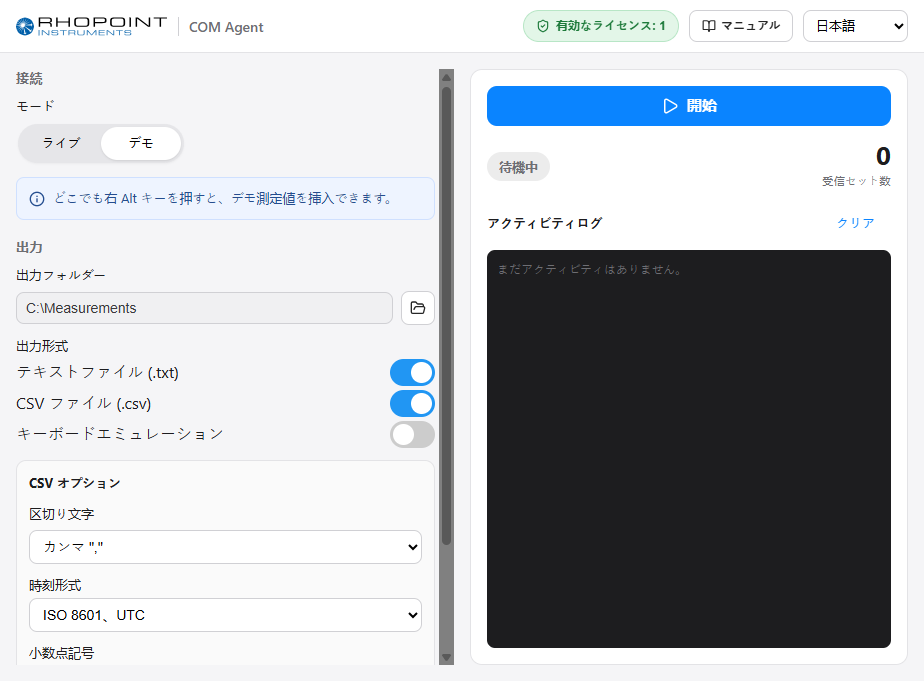
Task: Click the クリア link for the activity log
Action: [x=856, y=223]
